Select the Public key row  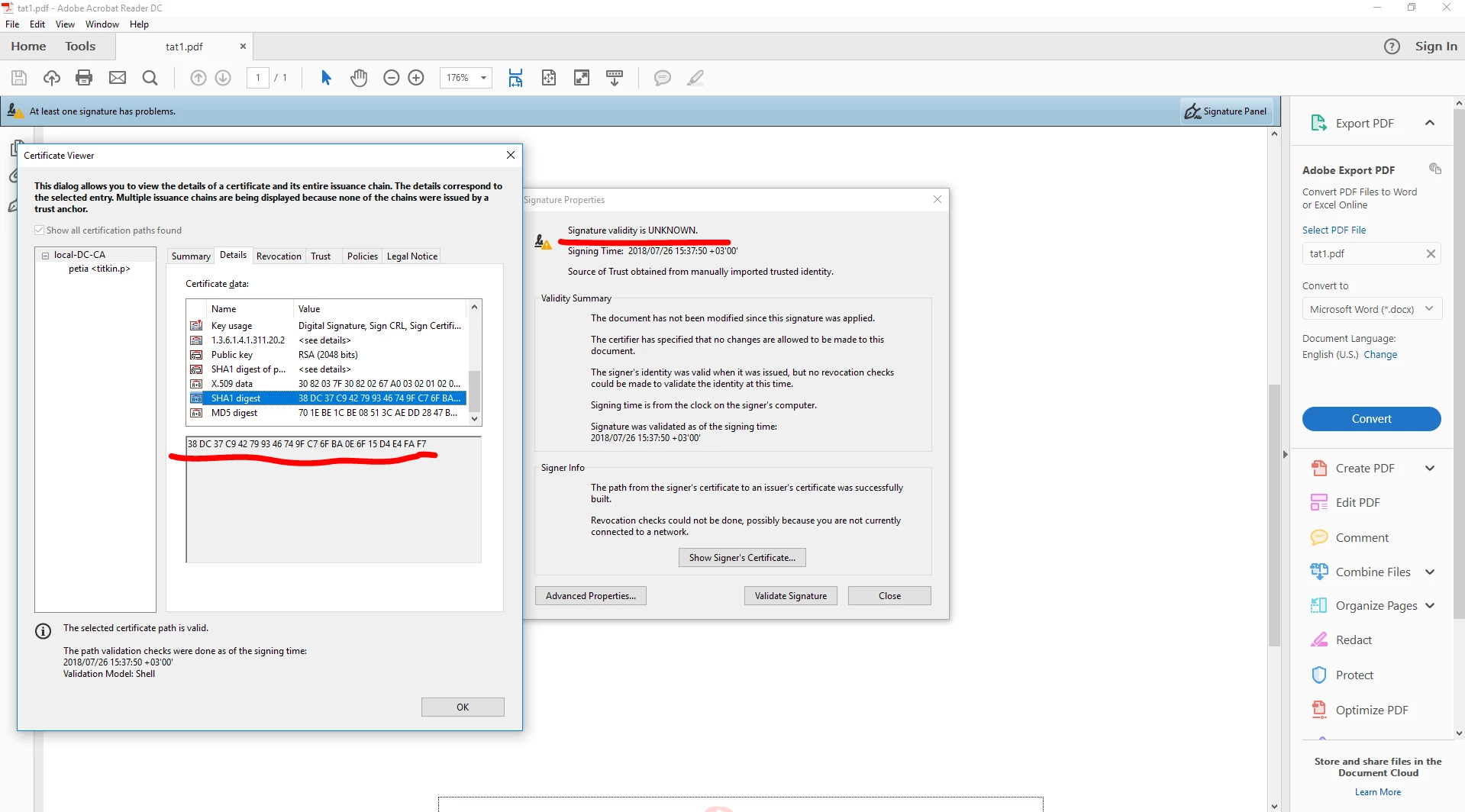(328, 355)
